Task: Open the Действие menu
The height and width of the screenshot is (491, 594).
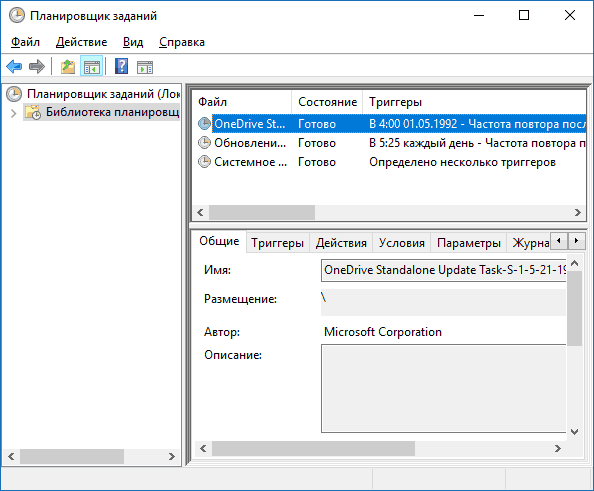Action: pos(81,42)
